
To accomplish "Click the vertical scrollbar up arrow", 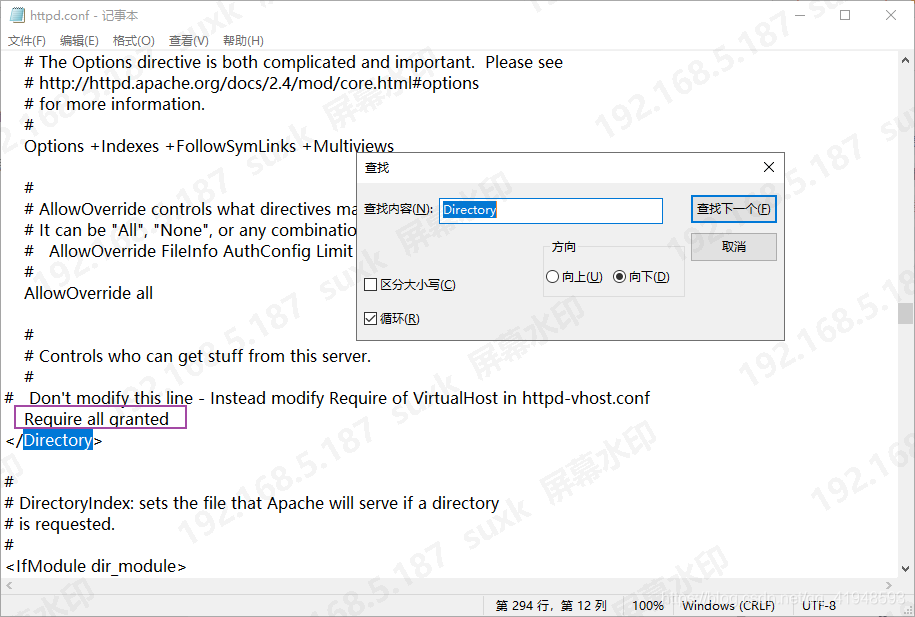I will point(905,60).
